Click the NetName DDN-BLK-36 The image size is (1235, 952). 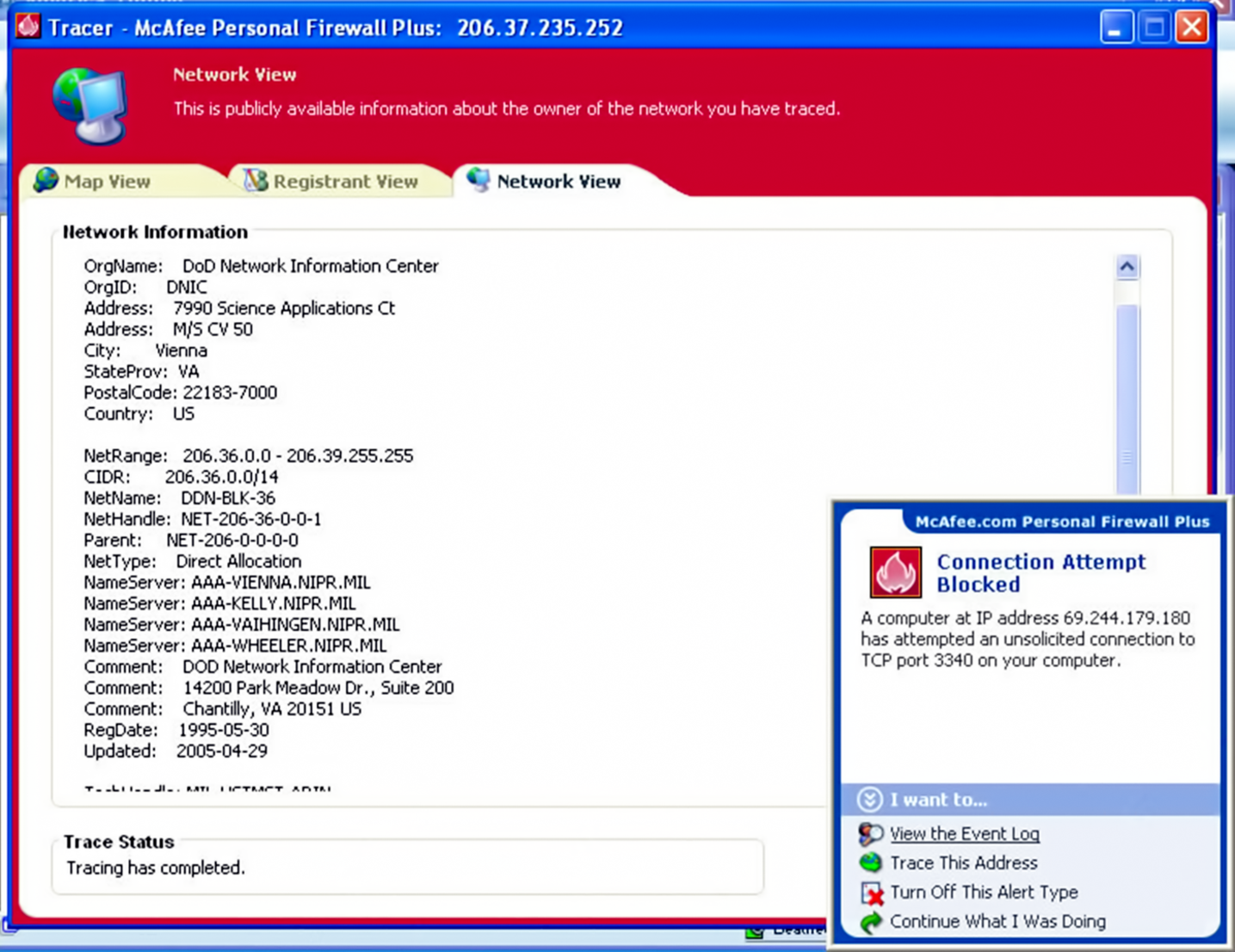tap(228, 498)
